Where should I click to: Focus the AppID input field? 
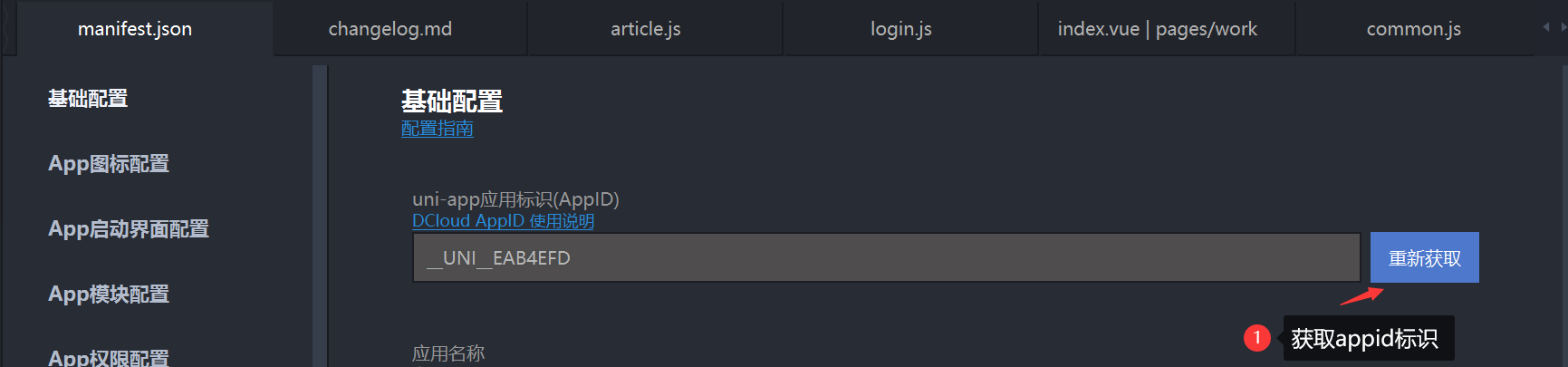pyautogui.click(x=887, y=258)
